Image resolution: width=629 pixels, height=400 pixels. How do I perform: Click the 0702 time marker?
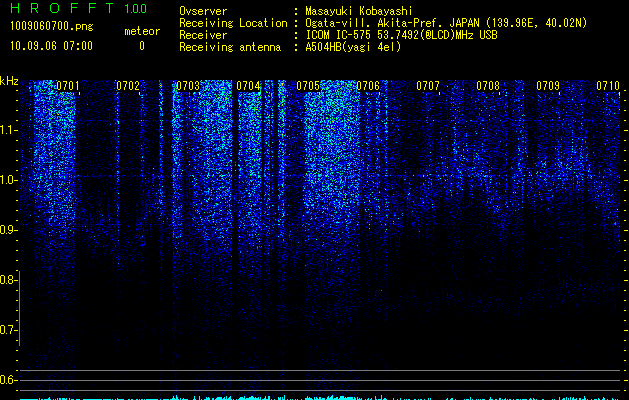[128, 86]
